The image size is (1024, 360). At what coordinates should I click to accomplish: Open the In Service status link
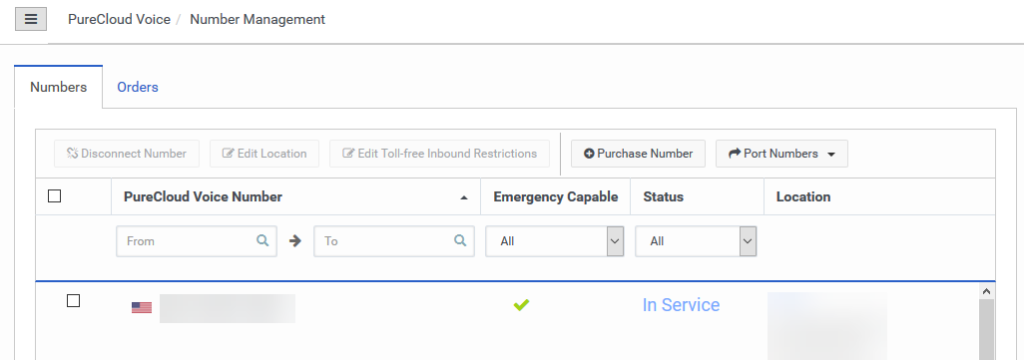pyautogui.click(x=681, y=305)
